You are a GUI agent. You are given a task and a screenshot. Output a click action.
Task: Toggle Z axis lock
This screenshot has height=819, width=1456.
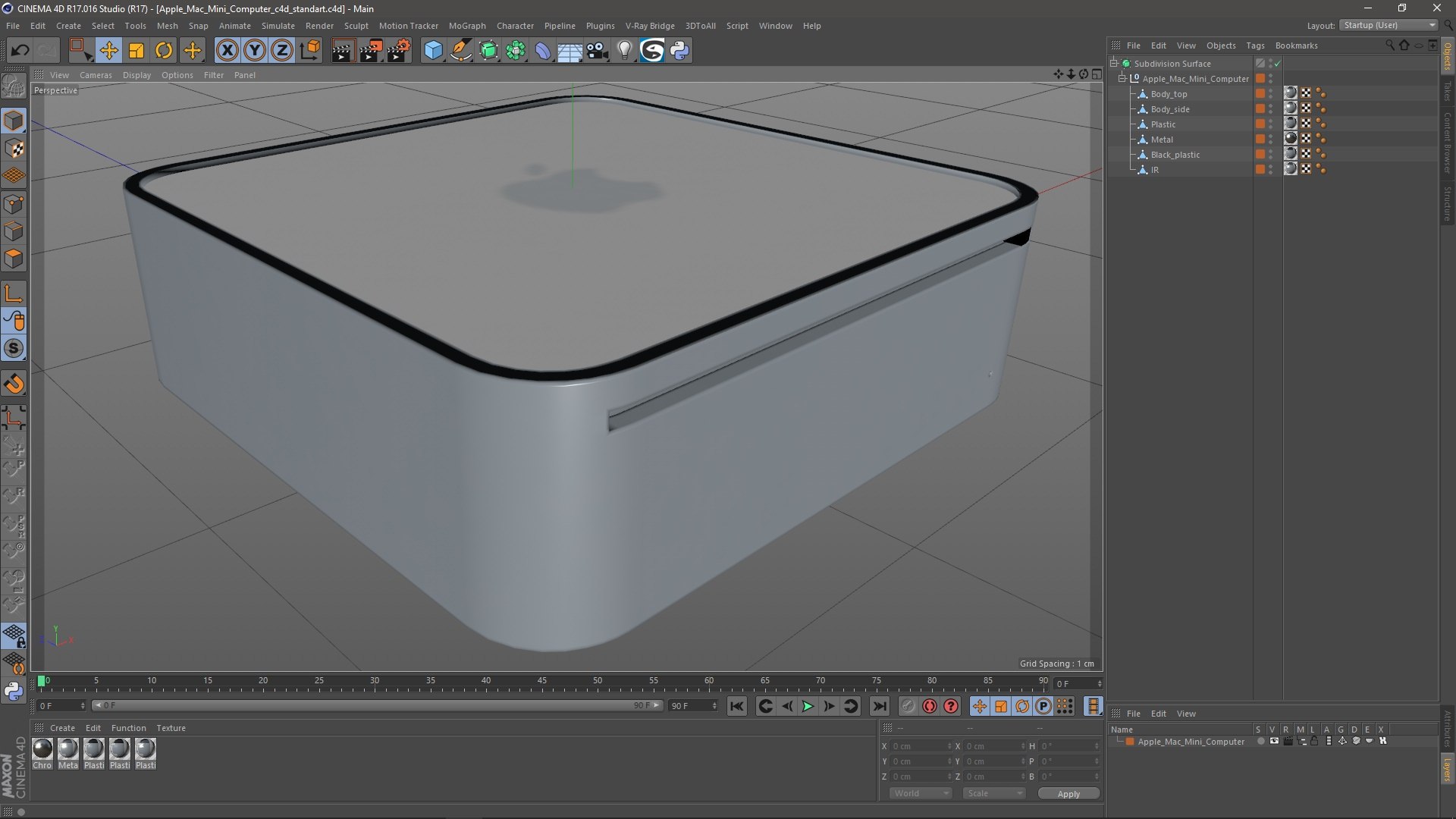282,51
